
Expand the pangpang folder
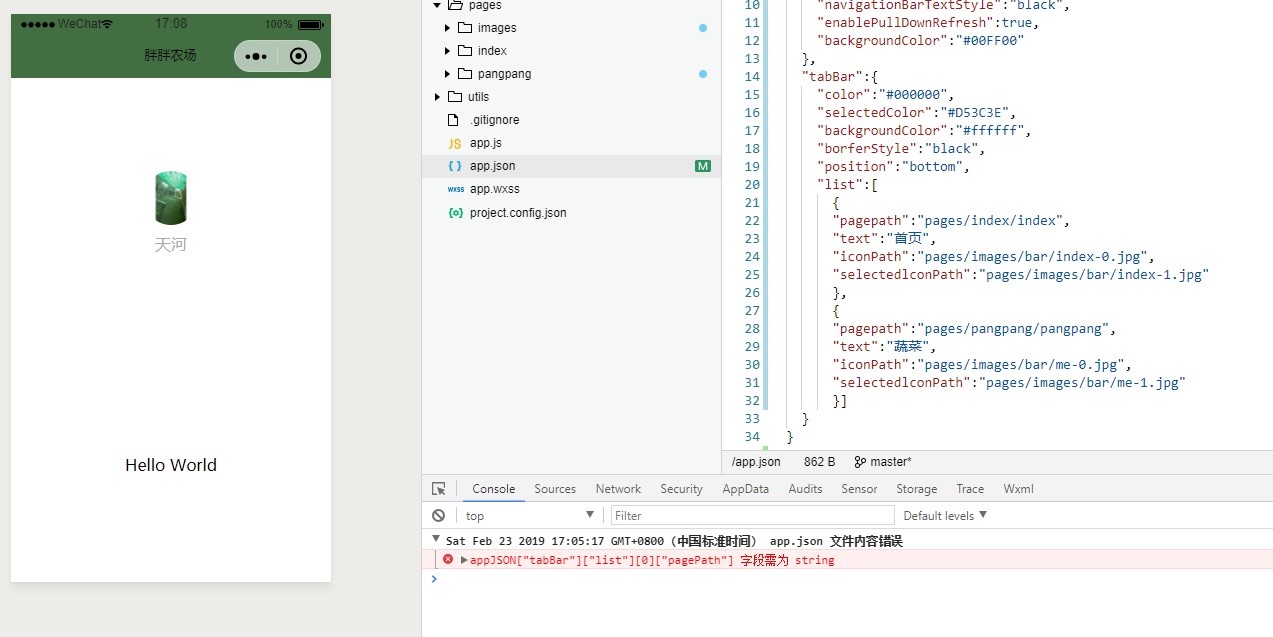click(448, 74)
